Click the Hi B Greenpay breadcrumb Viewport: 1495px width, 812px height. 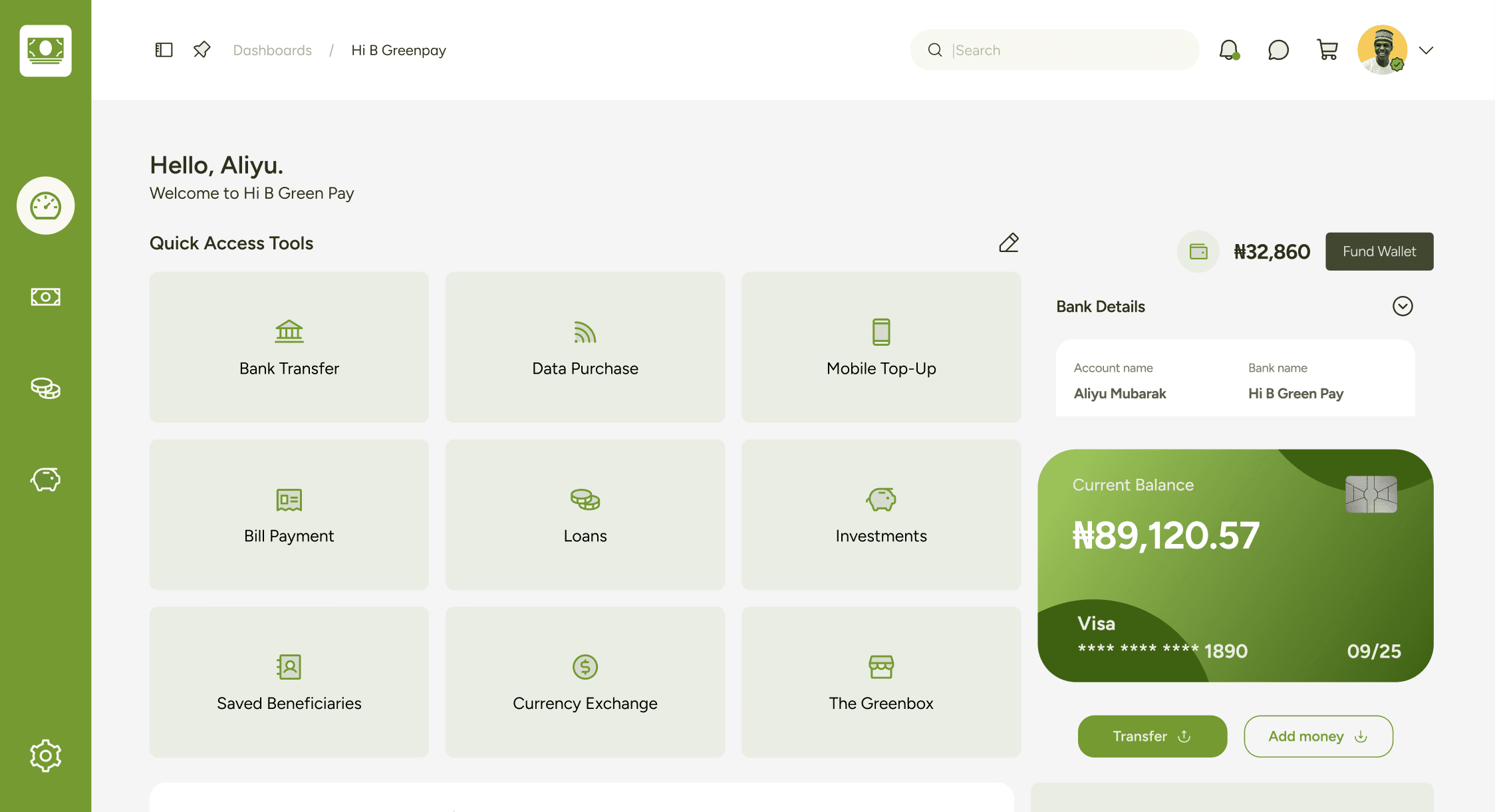(x=398, y=51)
